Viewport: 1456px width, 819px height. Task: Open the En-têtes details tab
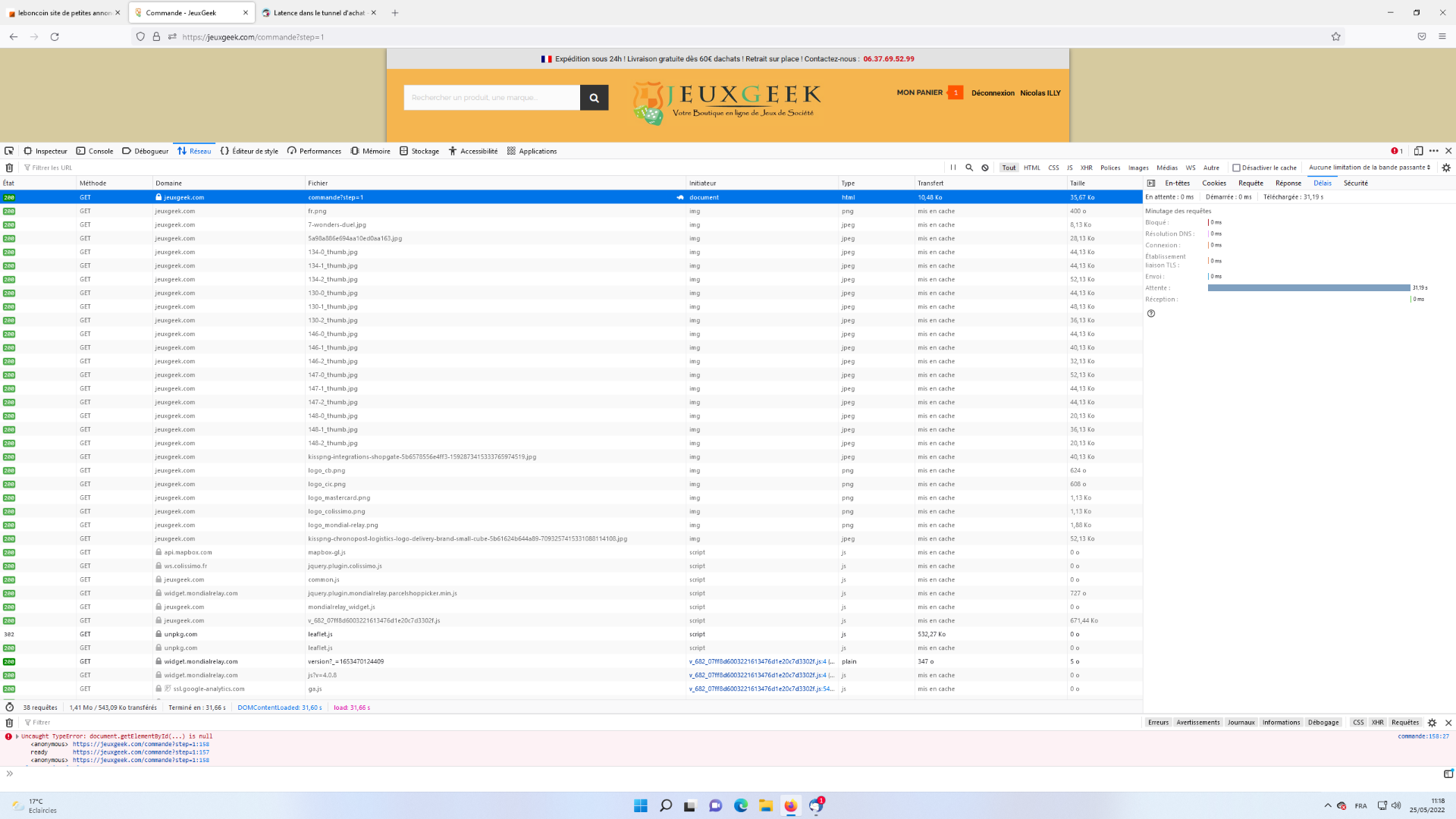(1177, 183)
